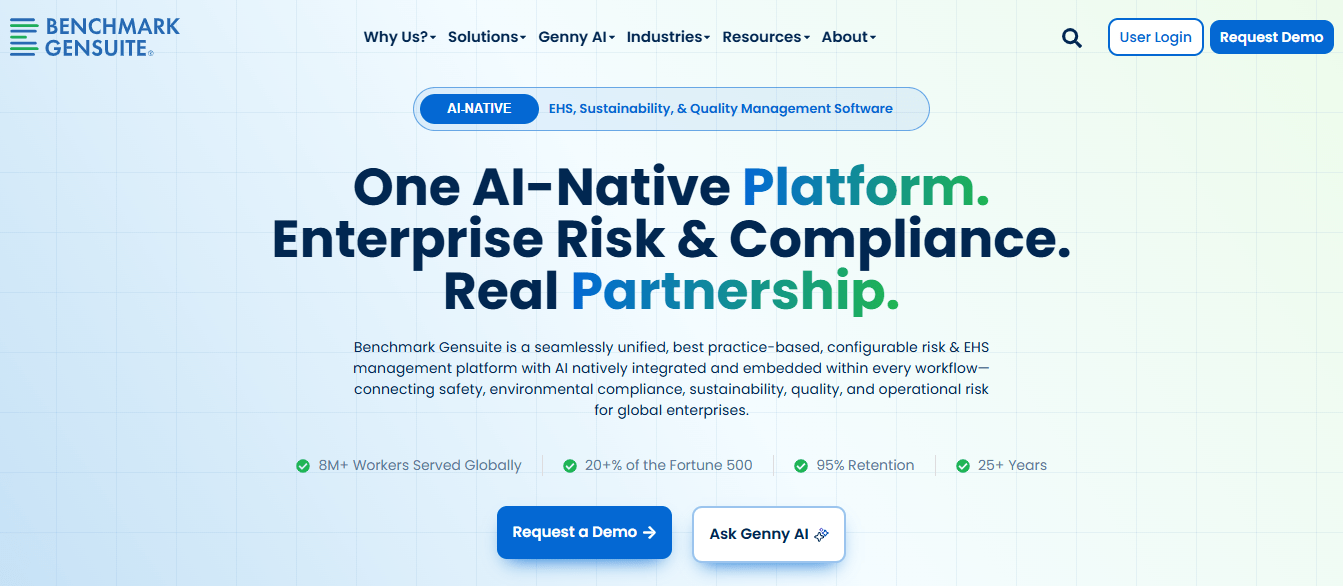The image size is (1343, 586).
Task: Click the "8M+ Workers Served Globally" text
Action: [x=420, y=465]
